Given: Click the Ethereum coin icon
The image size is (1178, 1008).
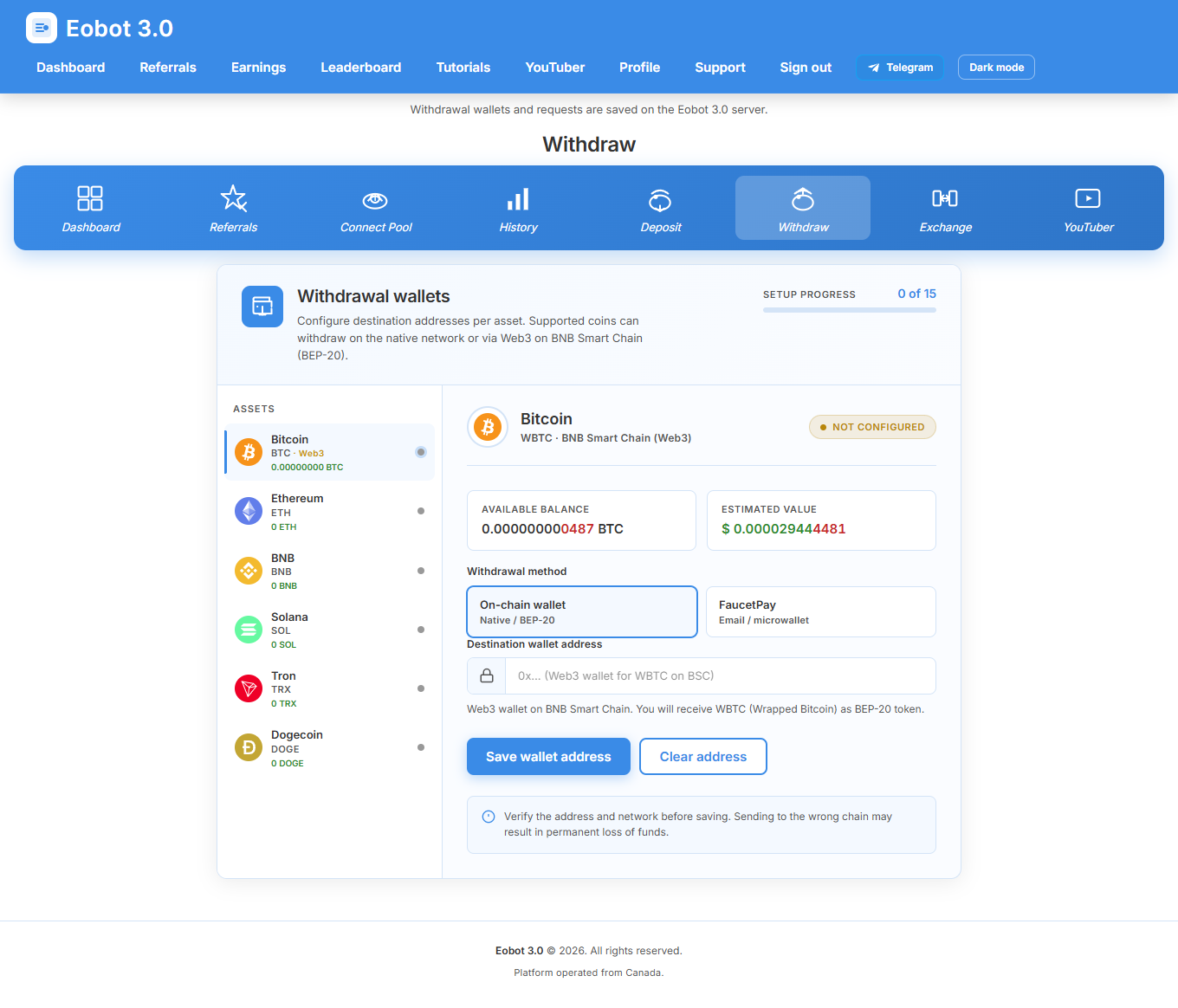Looking at the screenshot, I should point(249,511).
